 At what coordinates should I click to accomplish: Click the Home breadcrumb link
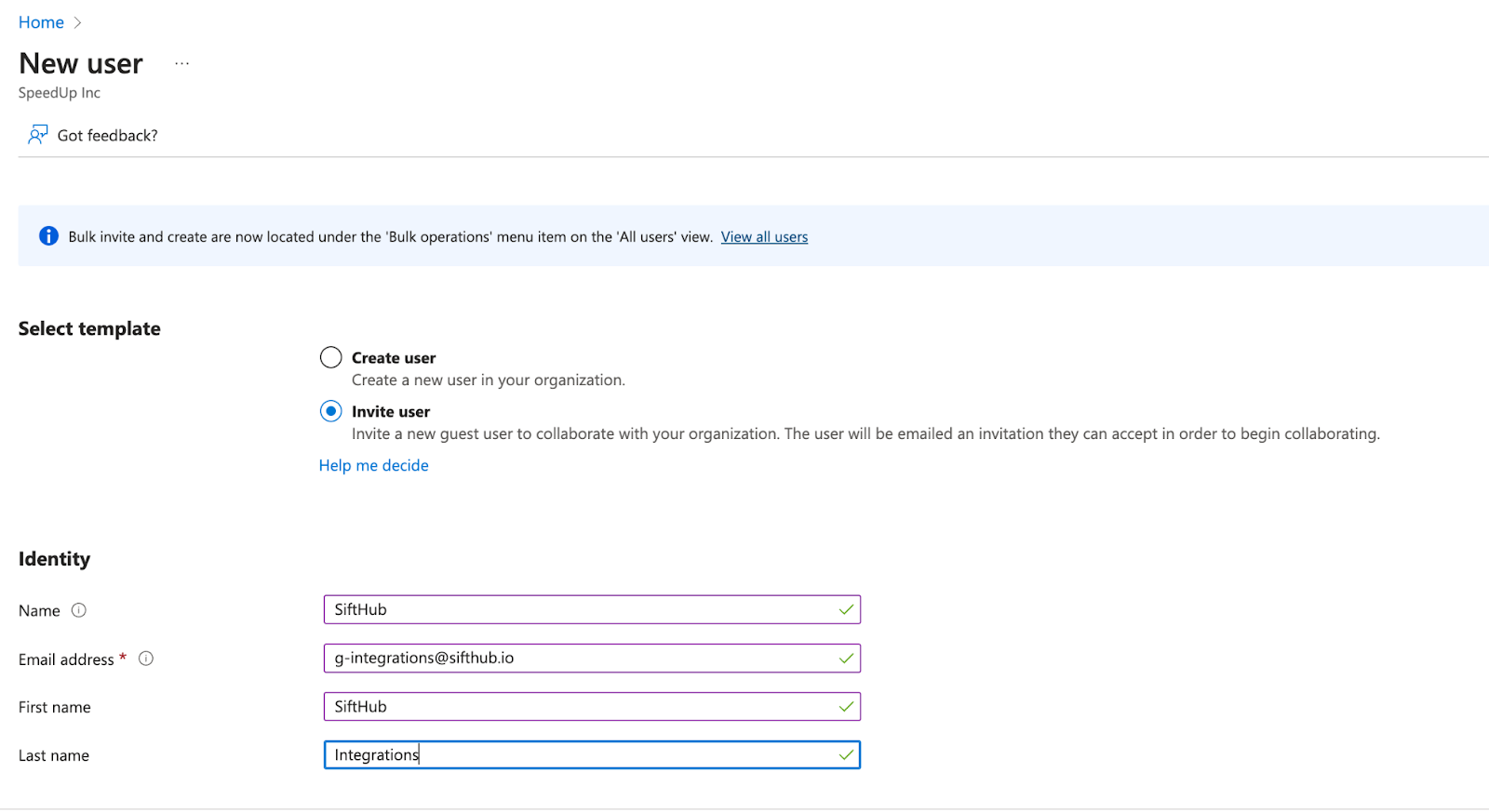[x=41, y=22]
